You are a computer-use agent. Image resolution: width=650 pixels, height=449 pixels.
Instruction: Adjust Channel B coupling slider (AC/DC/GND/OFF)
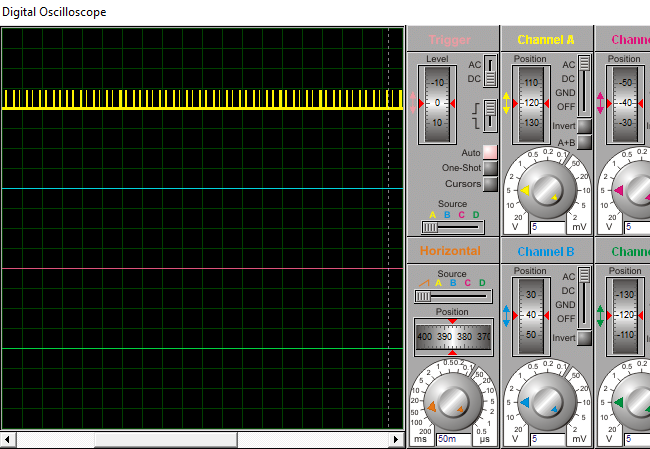tap(584, 298)
